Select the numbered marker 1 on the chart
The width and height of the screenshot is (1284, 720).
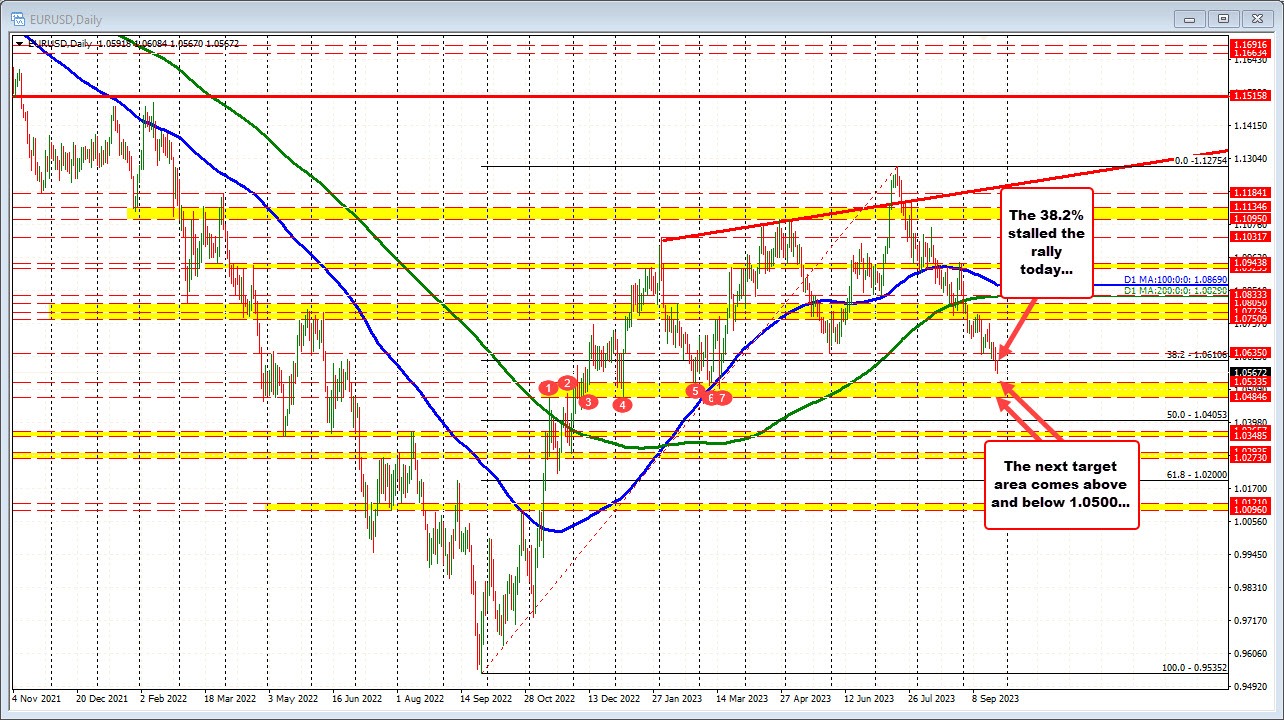(548, 386)
